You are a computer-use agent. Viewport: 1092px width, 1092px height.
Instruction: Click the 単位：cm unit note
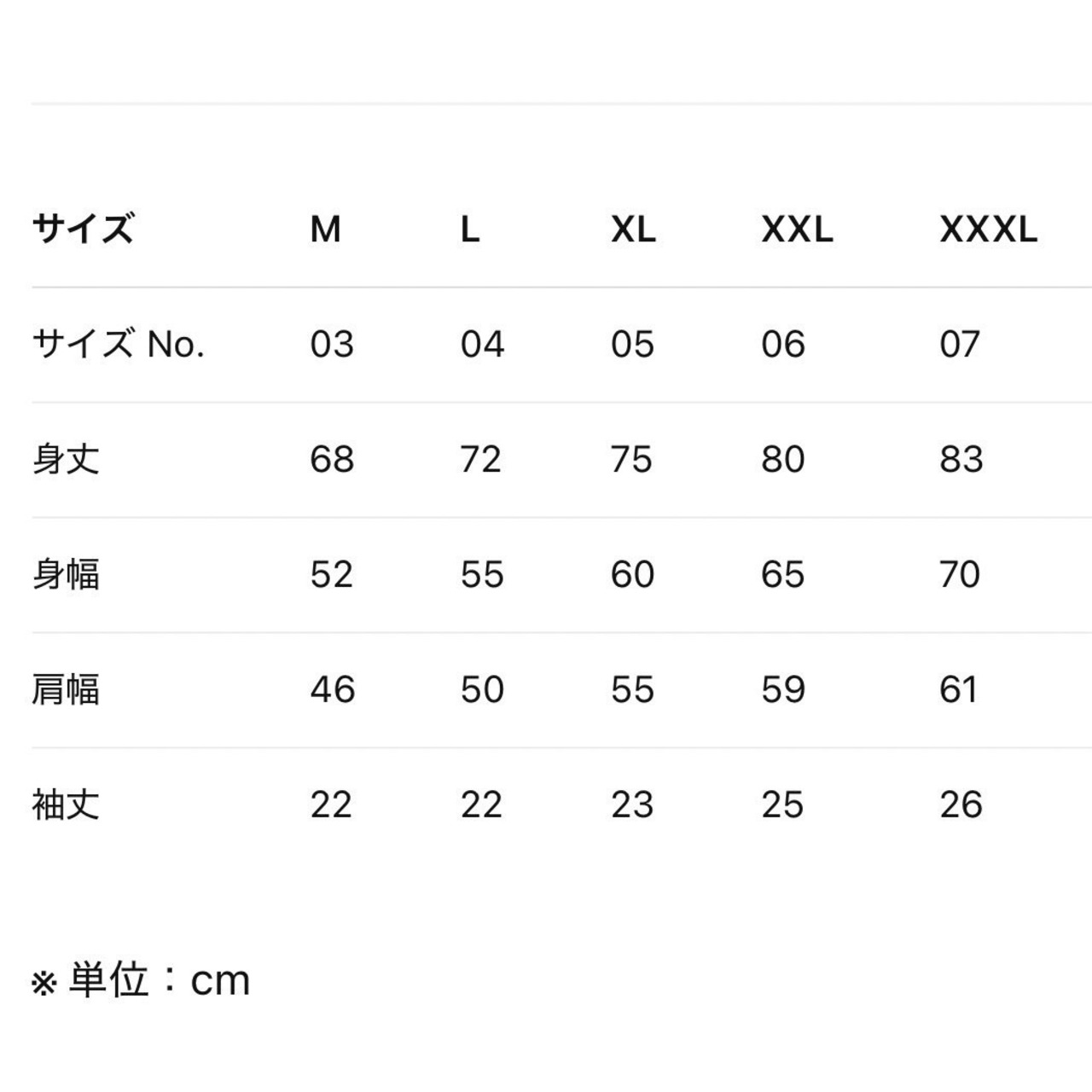tap(142, 980)
